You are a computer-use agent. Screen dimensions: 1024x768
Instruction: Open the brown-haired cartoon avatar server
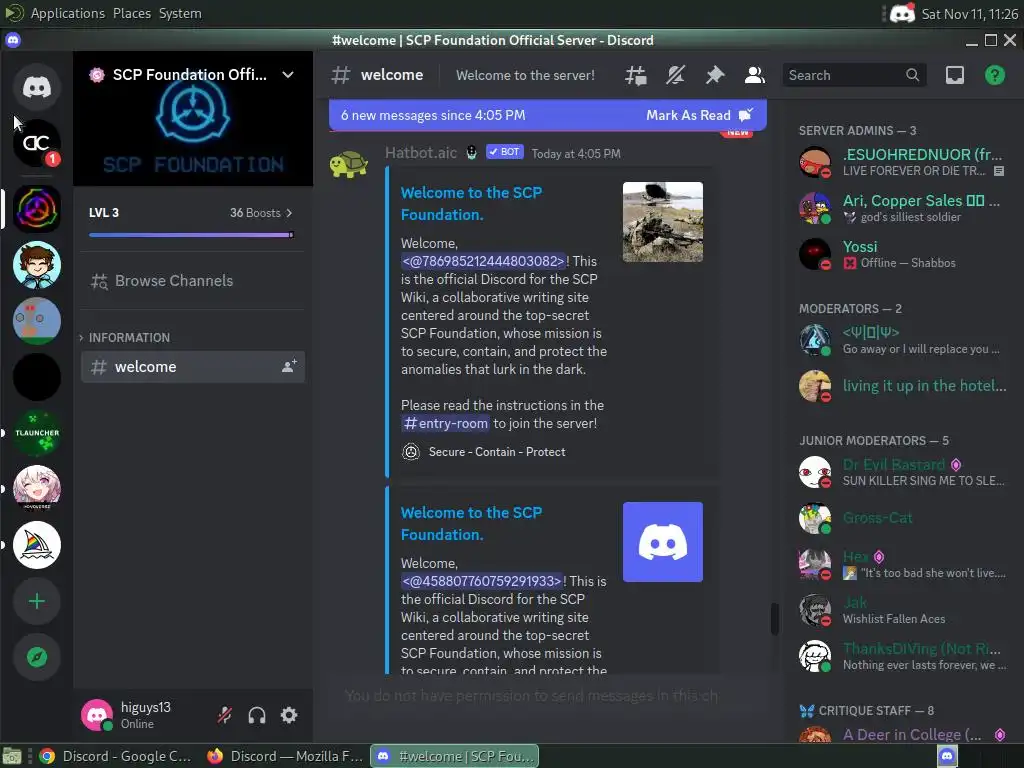(x=37, y=265)
